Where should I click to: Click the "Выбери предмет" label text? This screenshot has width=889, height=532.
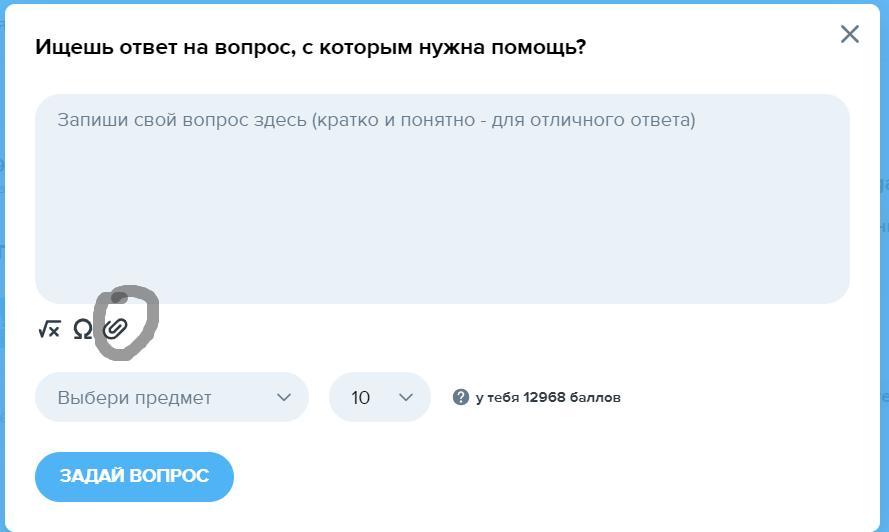click(x=134, y=397)
